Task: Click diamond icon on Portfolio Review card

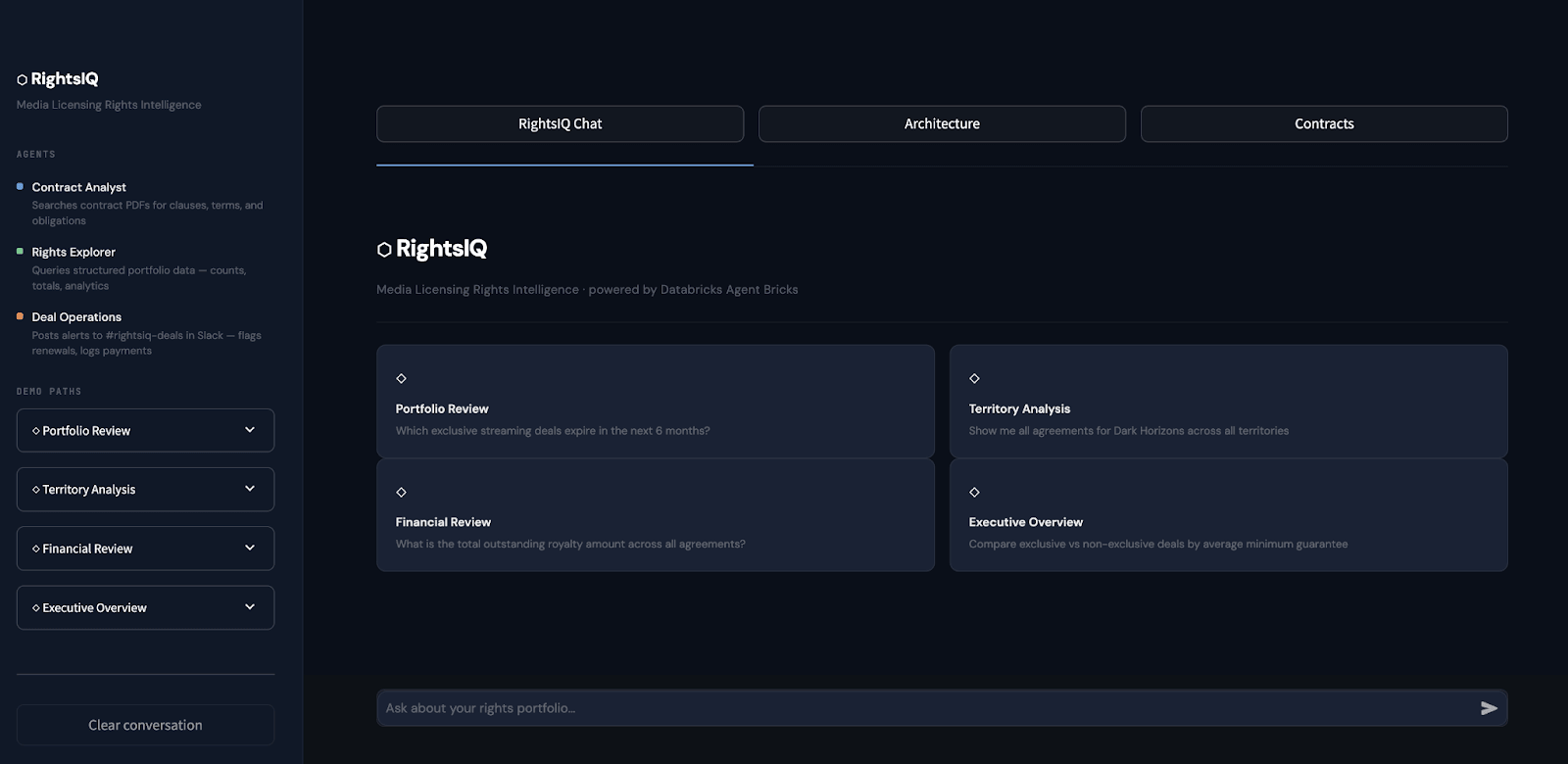Action: click(401, 379)
